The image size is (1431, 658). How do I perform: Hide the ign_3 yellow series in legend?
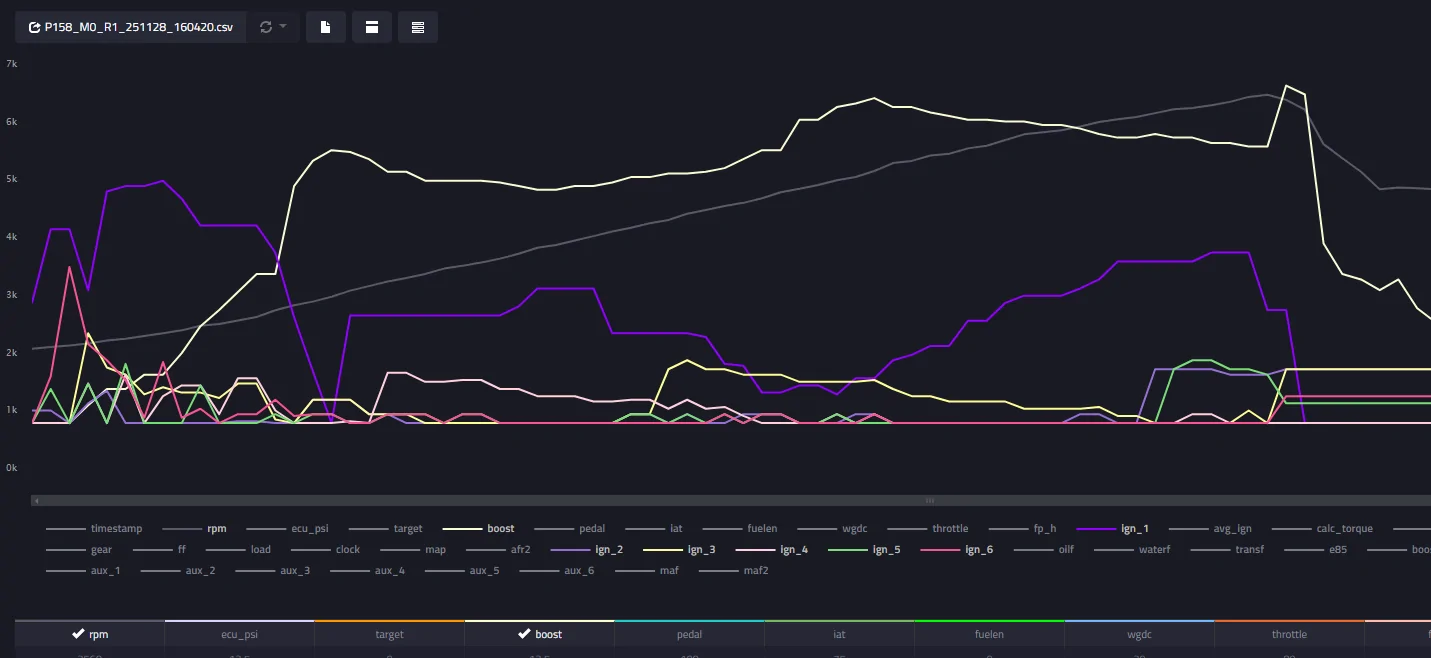tap(679, 549)
